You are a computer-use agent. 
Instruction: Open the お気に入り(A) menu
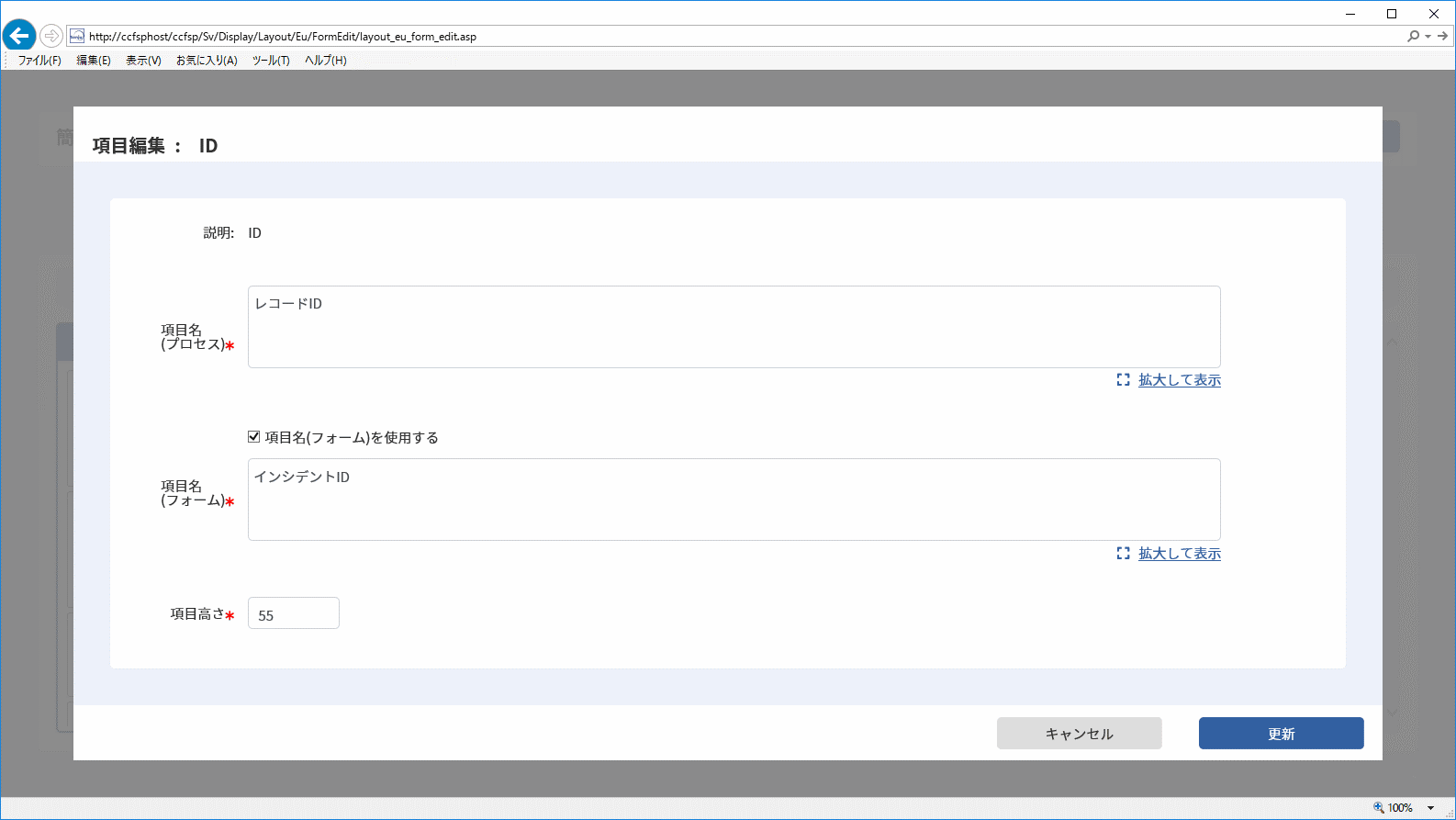pos(207,61)
